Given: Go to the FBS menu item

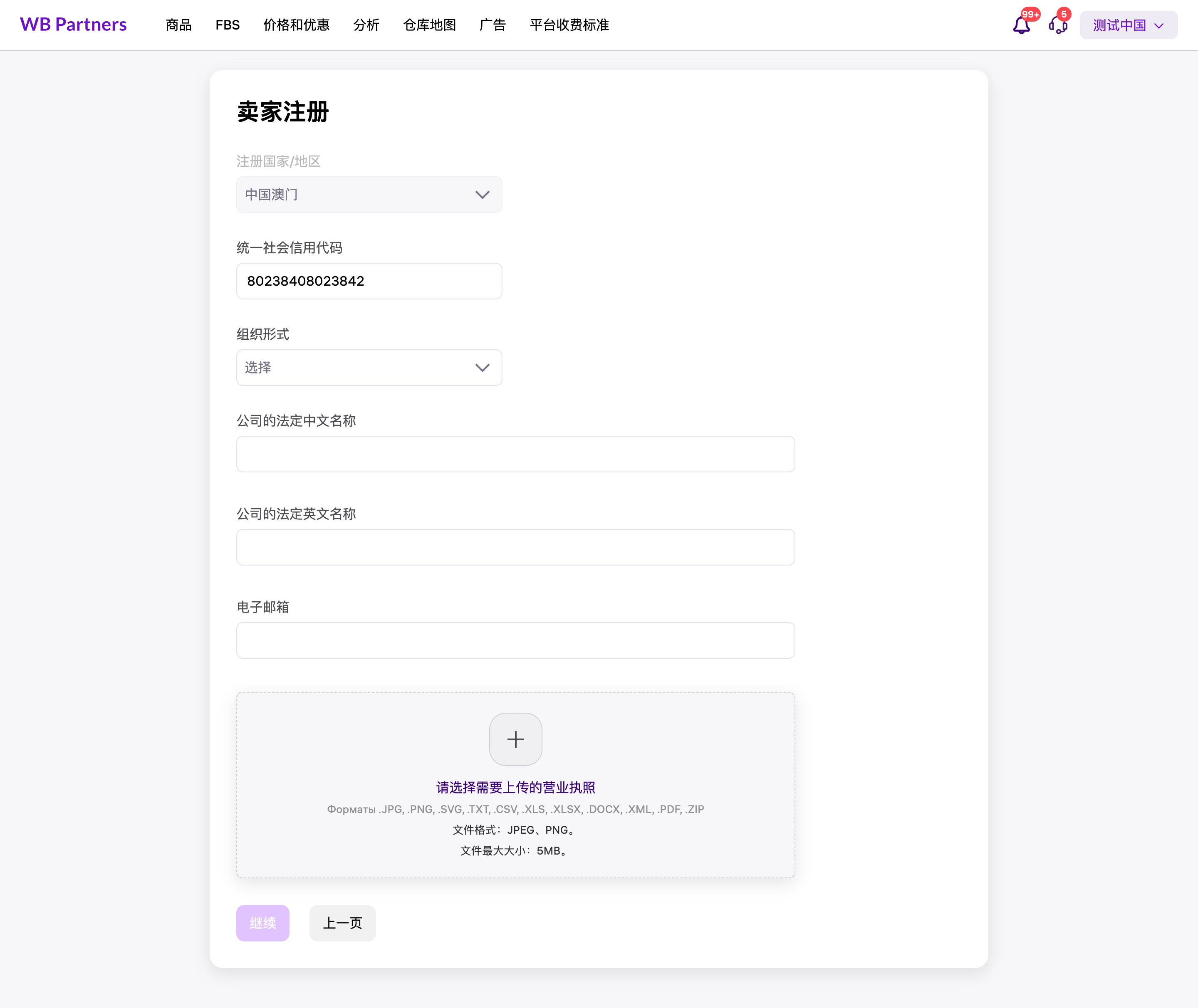Looking at the screenshot, I should 228,25.
